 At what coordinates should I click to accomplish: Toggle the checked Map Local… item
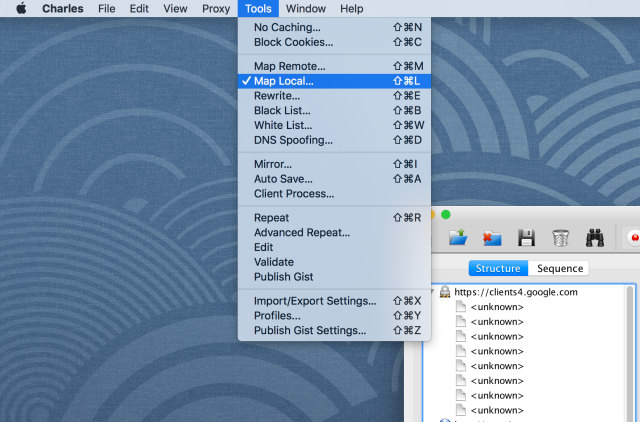[334, 81]
